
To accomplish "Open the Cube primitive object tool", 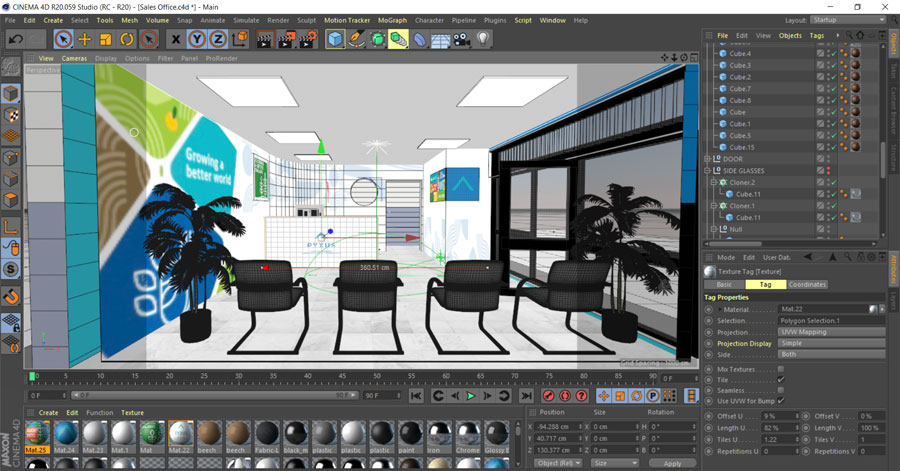I will 335,39.
